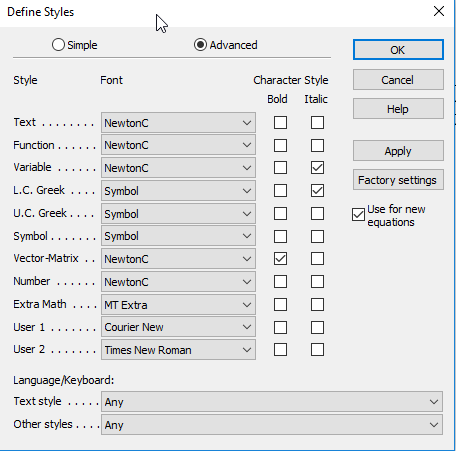Open Language Text style dropdown
The image size is (456, 451).
click(x=272, y=402)
